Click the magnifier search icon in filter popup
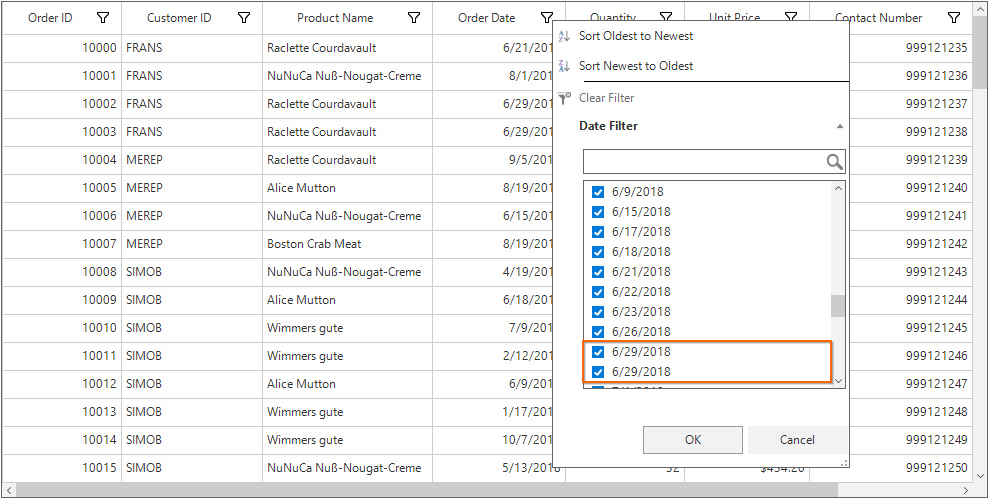Image resolution: width=989 pixels, height=499 pixels. [834, 162]
